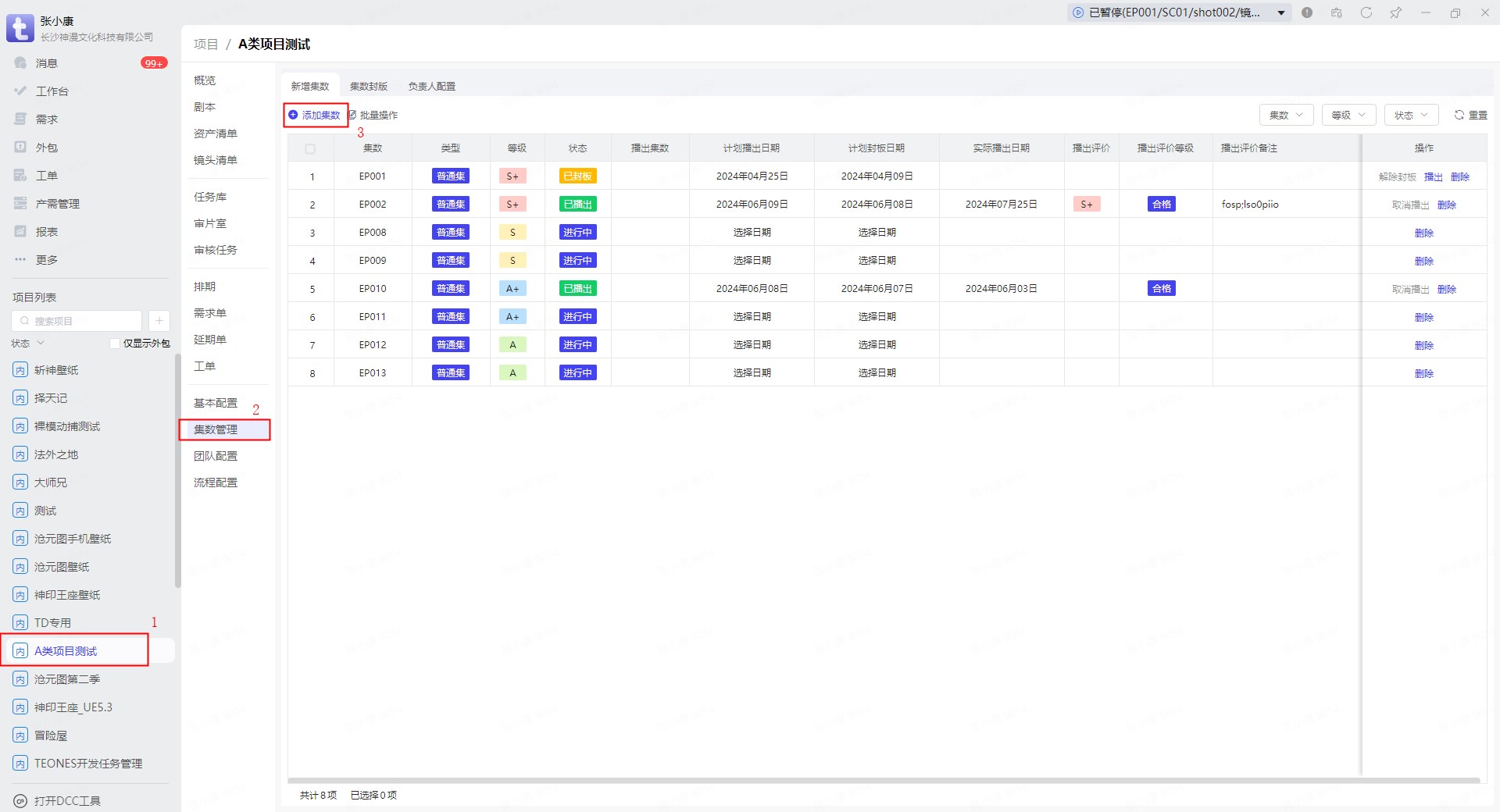Open the 等级 filter dropdown
Image resolution: width=1500 pixels, height=812 pixels.
1348,115
